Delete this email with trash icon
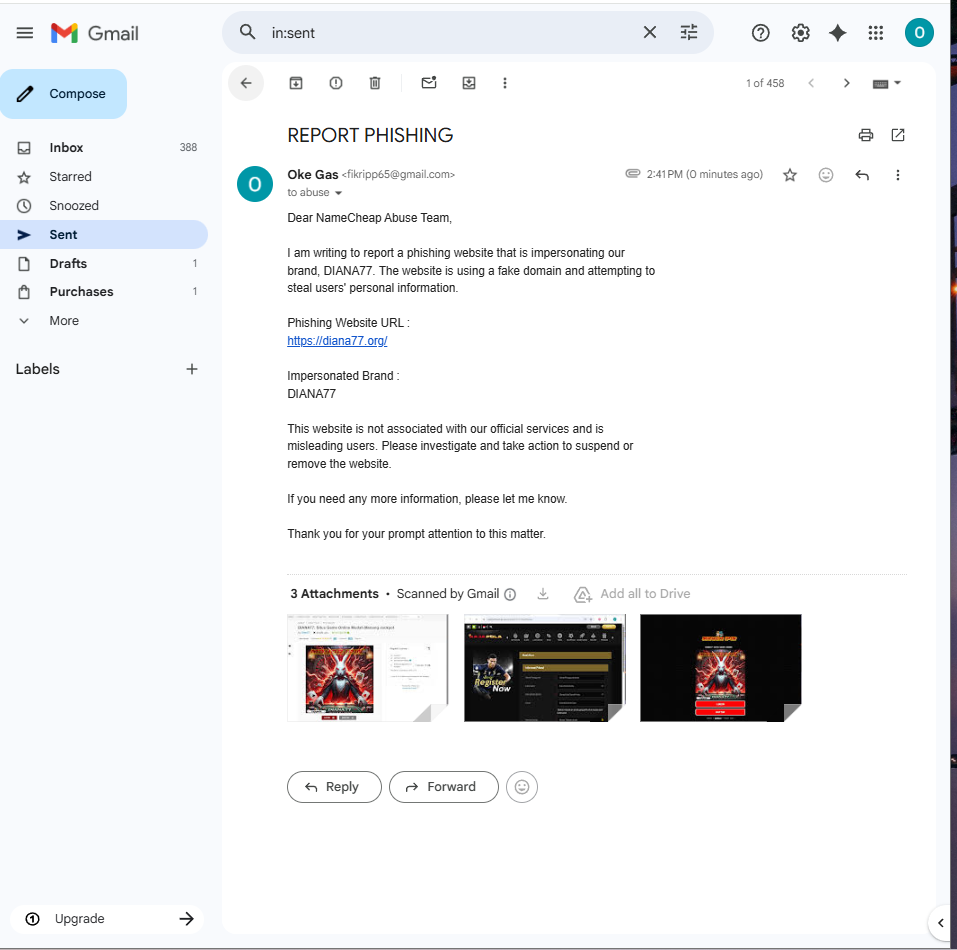 tap(375, 83)
